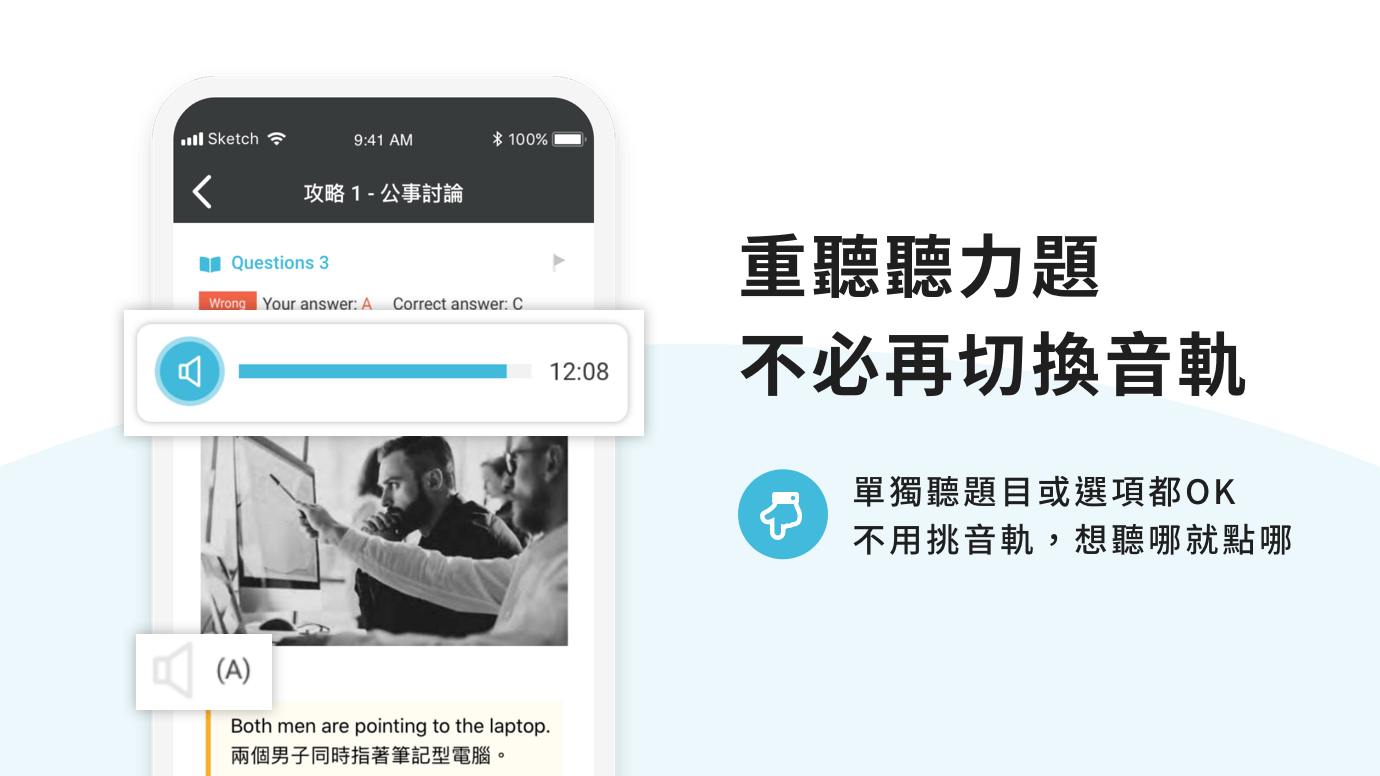Tap the Bluetooth icon in status bar
This screenshot has width=1380, height=776.
[497, 139]
